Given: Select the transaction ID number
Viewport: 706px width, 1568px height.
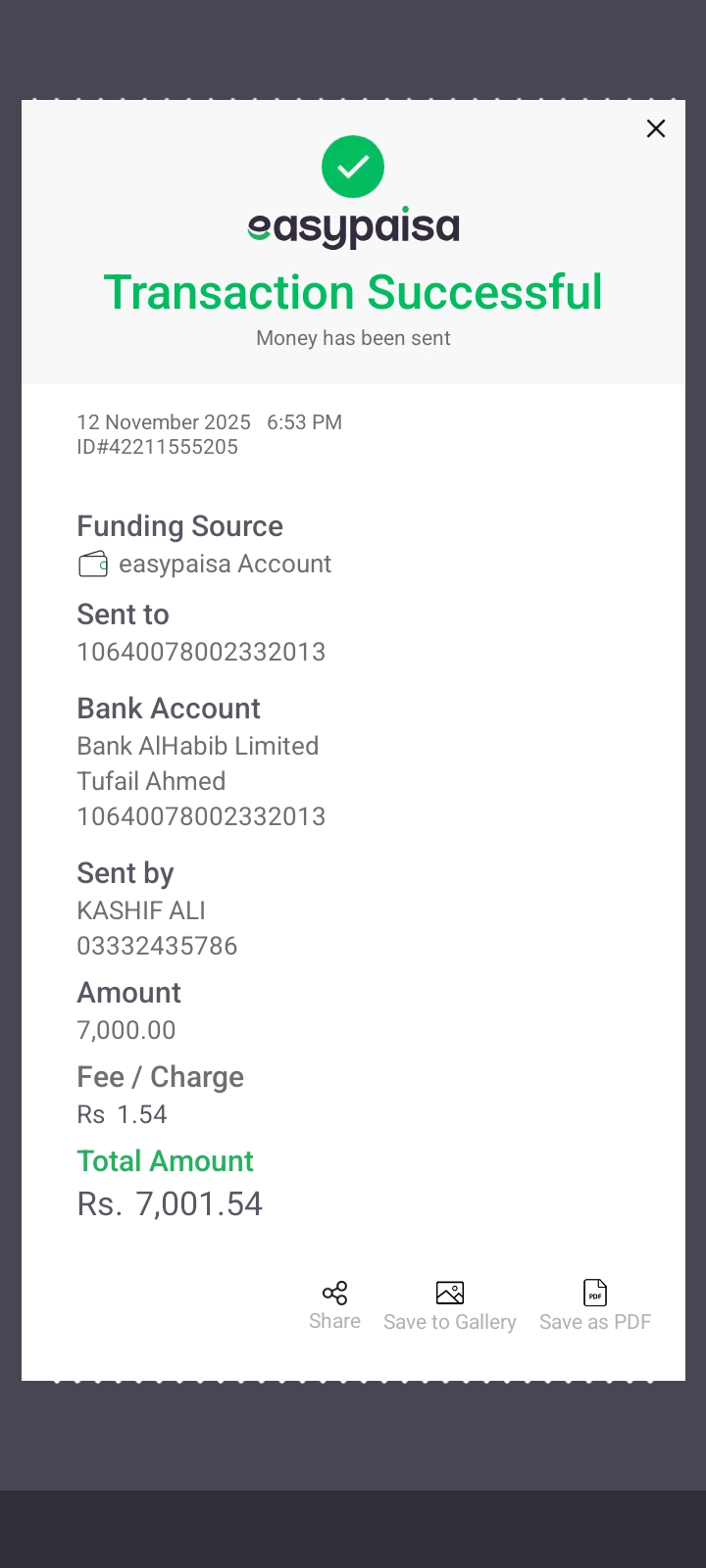Looking at the screenshot, I should pos(158,447).
